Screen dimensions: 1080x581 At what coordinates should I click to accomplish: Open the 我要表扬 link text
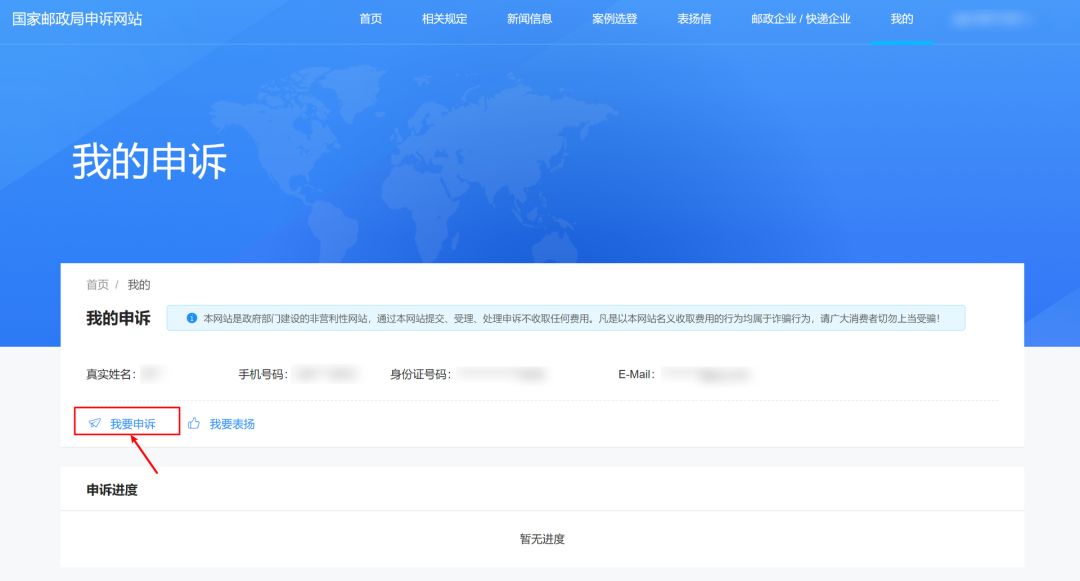(x=232, y=424)
